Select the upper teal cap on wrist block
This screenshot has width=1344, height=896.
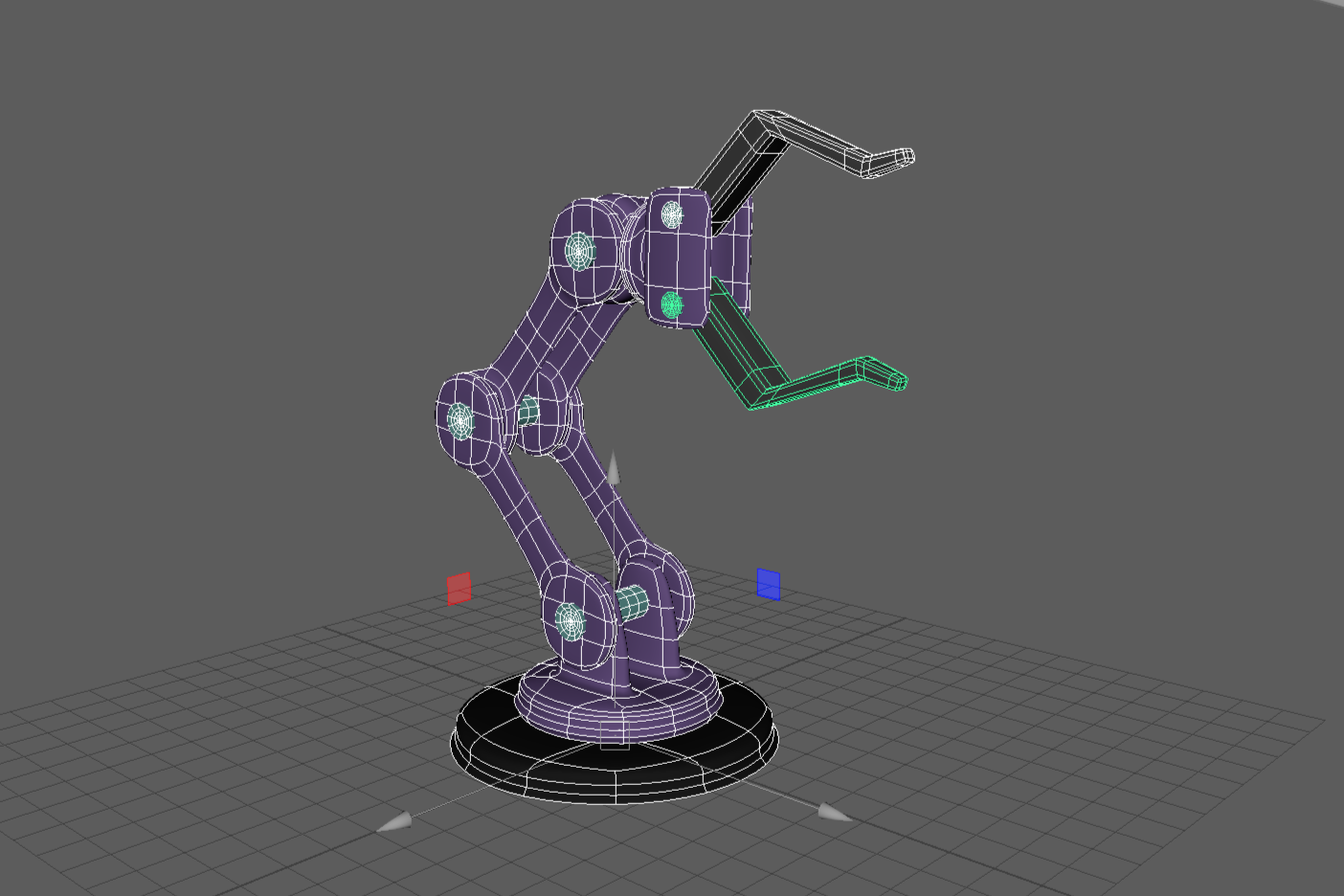(x=673, y=215)
